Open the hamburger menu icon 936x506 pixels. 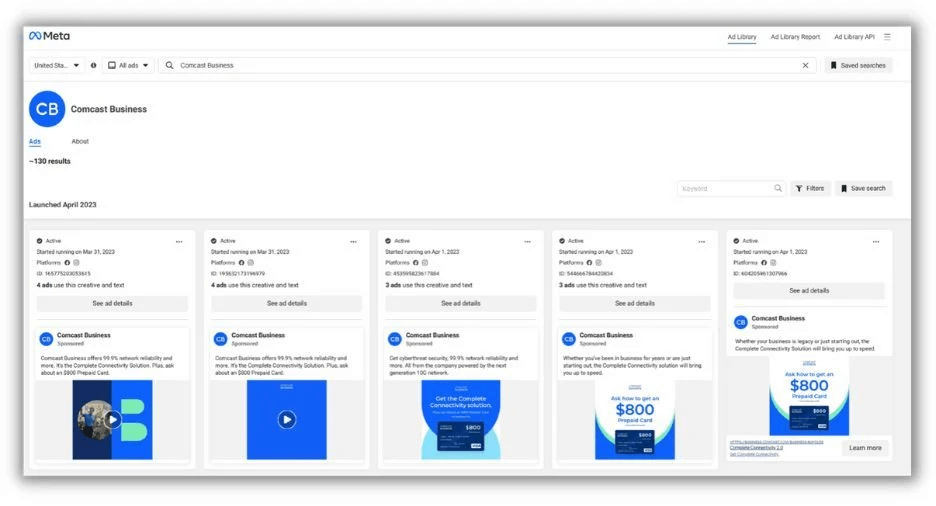click(x=887, y=37)
